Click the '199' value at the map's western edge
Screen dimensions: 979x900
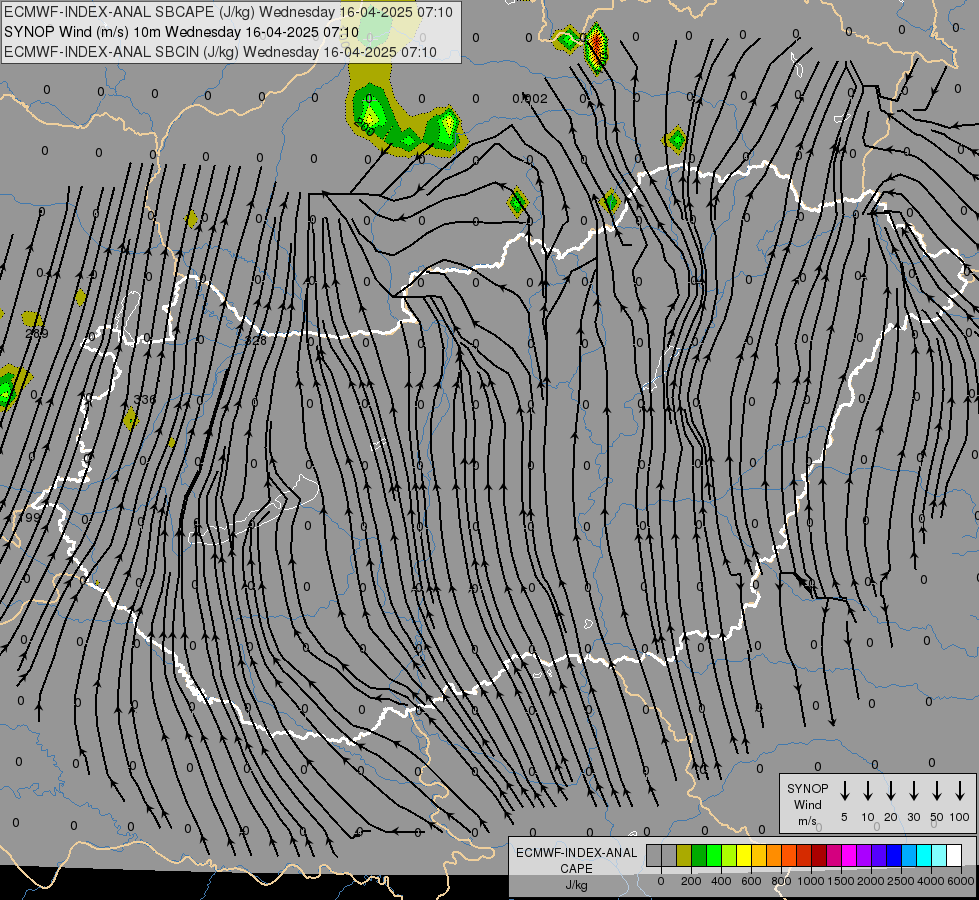(29, 517)
